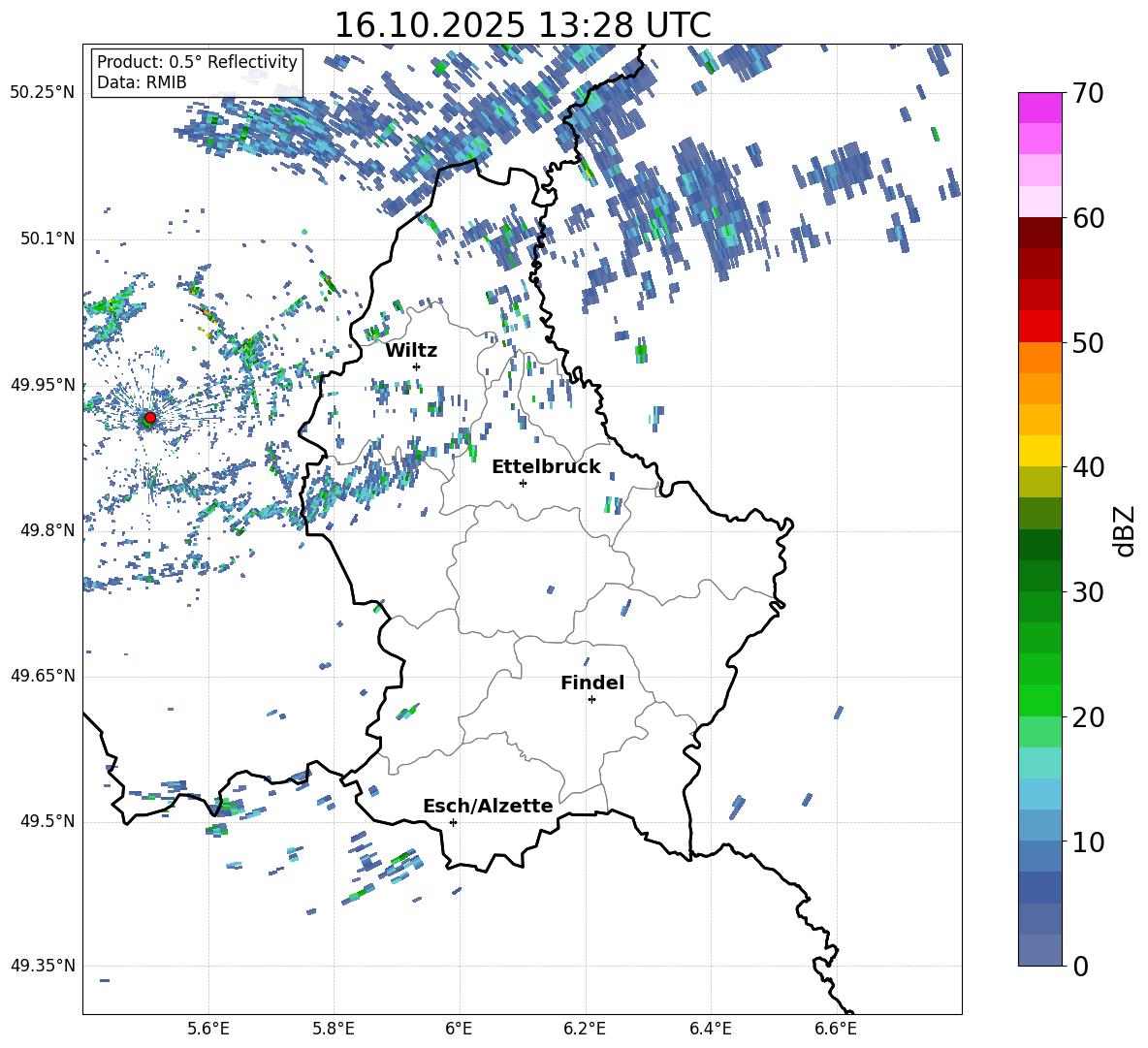
Task: Click the Ettelbruck station cross marker
Action: (523, 483)
